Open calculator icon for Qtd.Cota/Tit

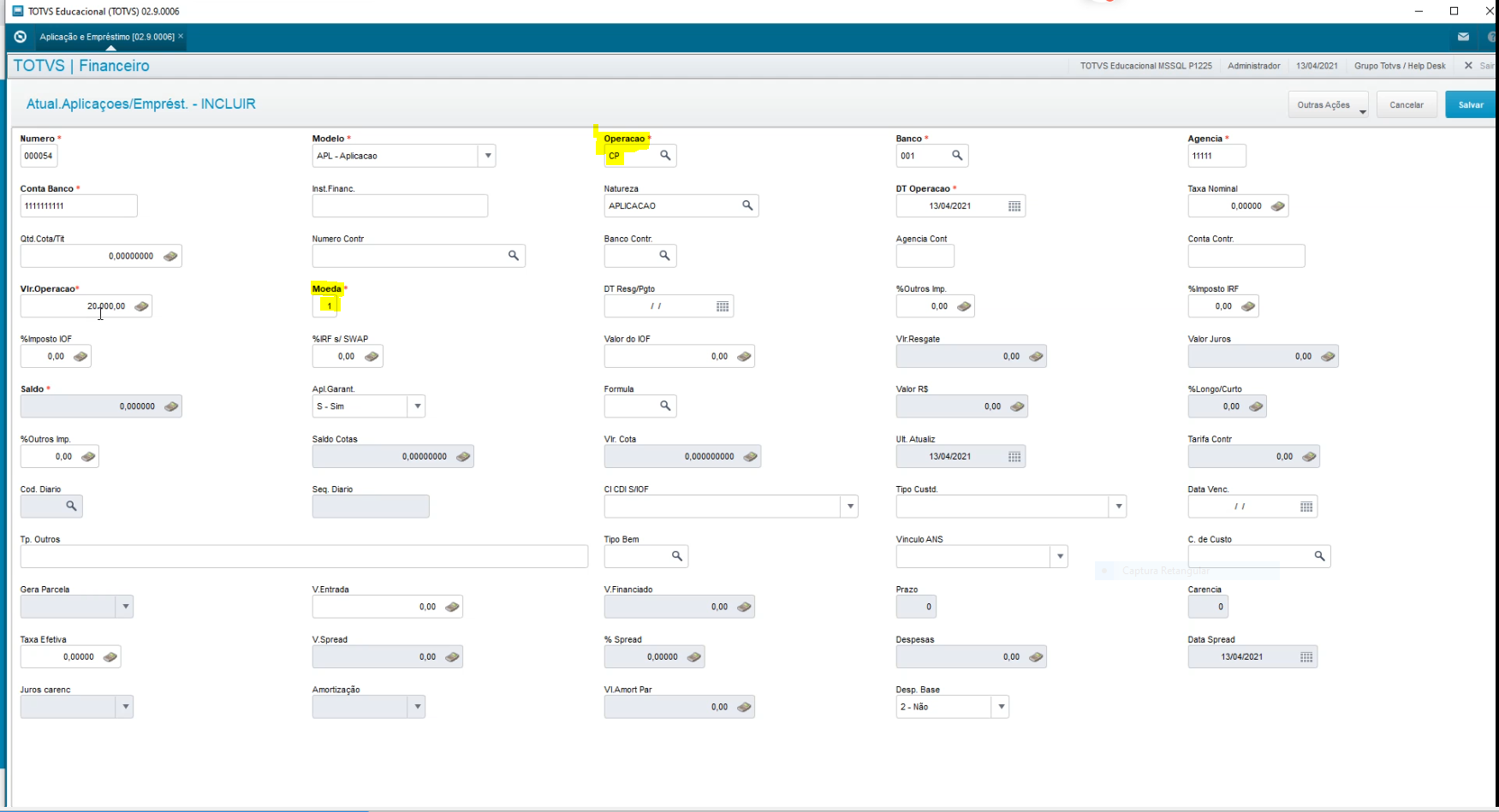pos(170,256)
